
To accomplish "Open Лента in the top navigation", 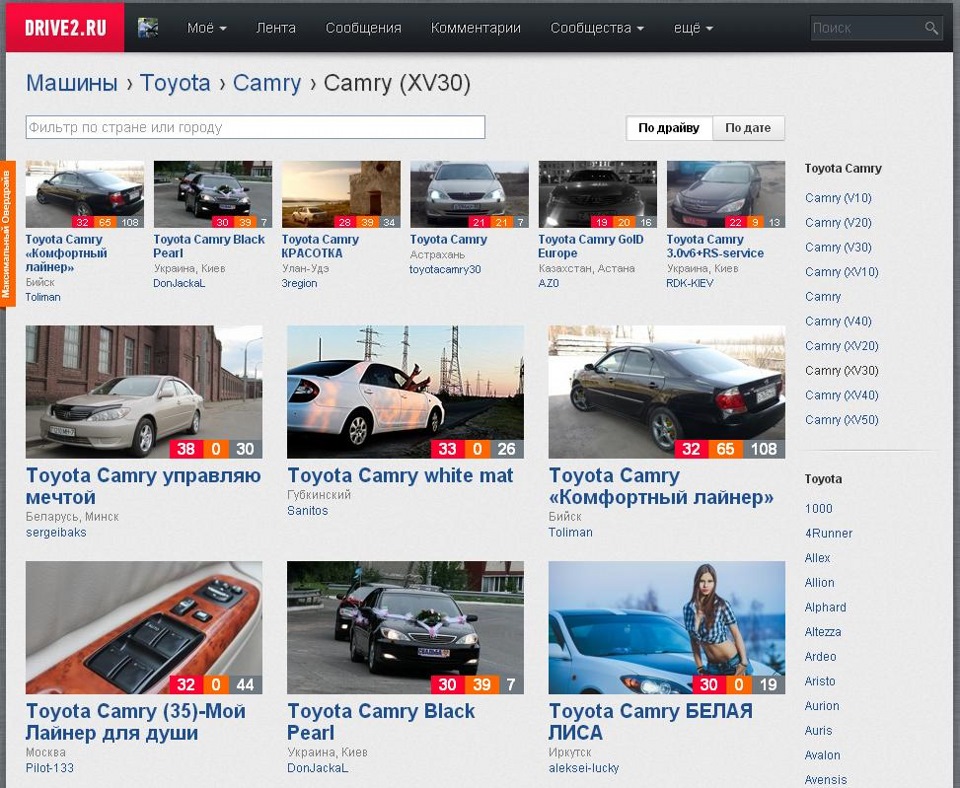I will pyautogui.click(x=276, y=28).
